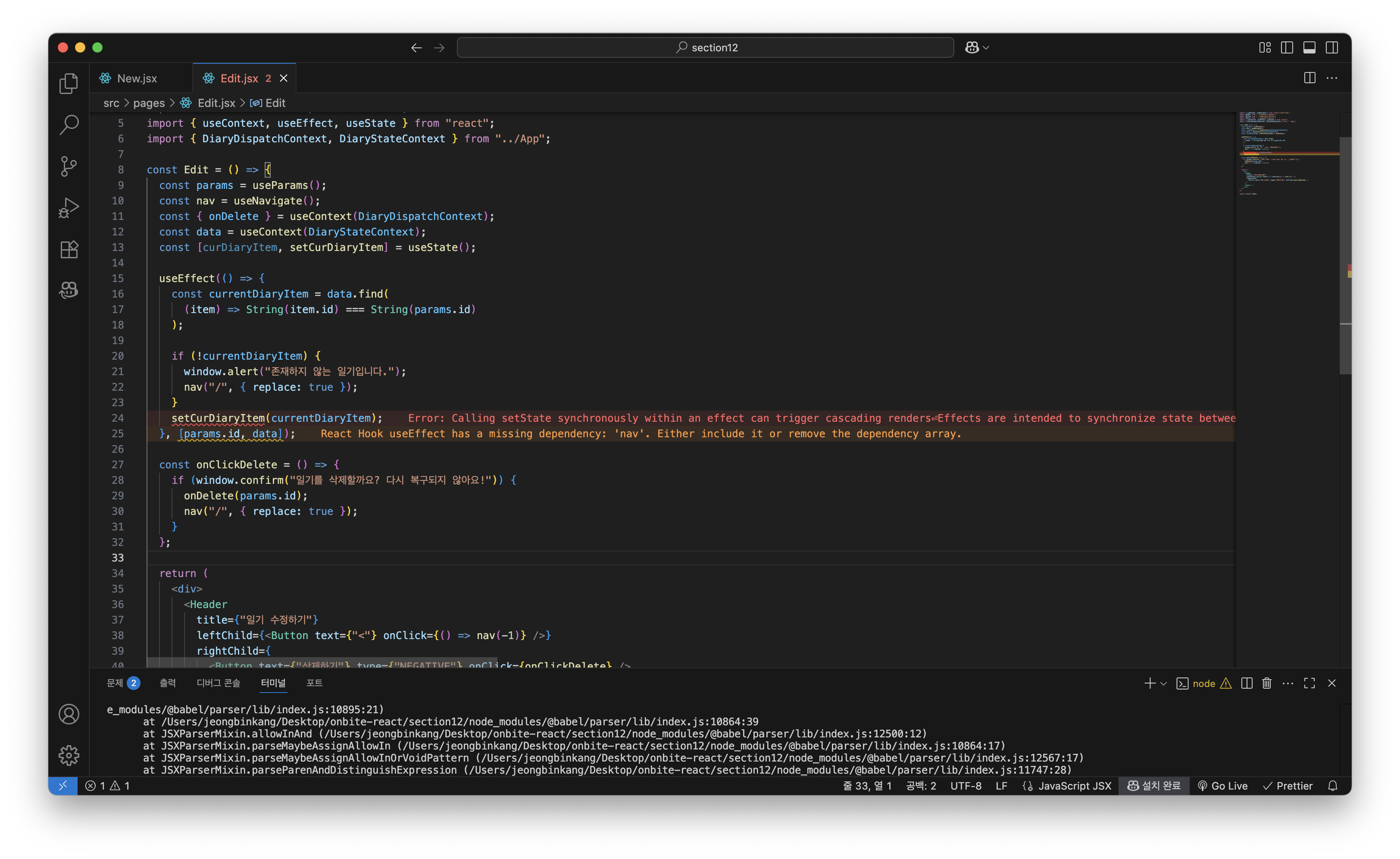Select JavaScript JSX language mode
The height and width of the screenshot is (859, 1400).
1074,786
